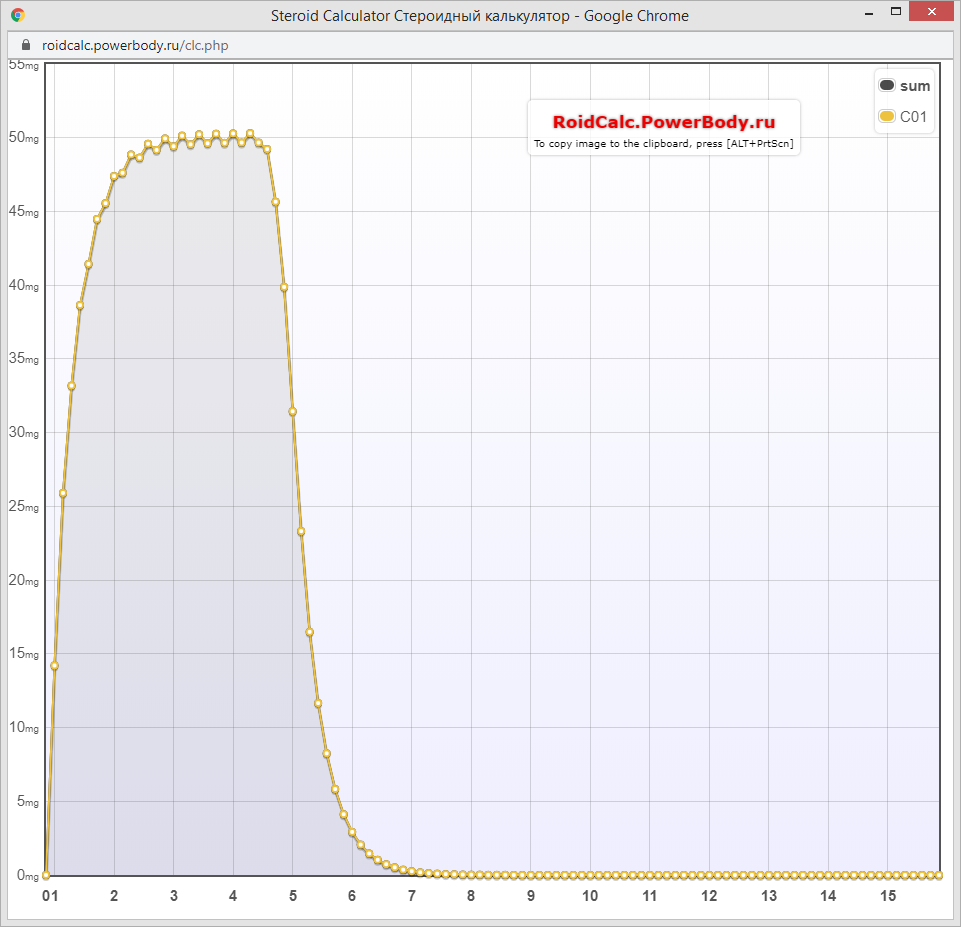This screenshot has height=927, width=961.
Task: Click the 50mg y-axis label
Action: 23,138
